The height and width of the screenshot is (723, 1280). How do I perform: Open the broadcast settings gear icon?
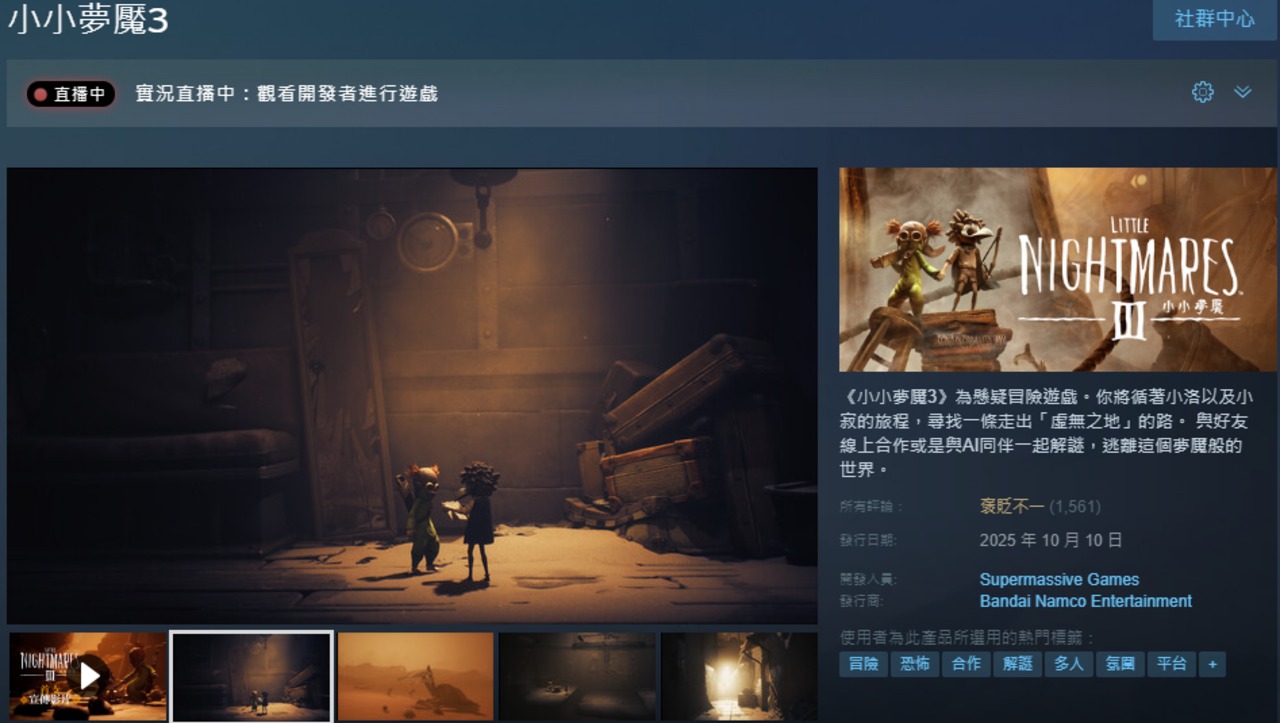point(1202,93)
